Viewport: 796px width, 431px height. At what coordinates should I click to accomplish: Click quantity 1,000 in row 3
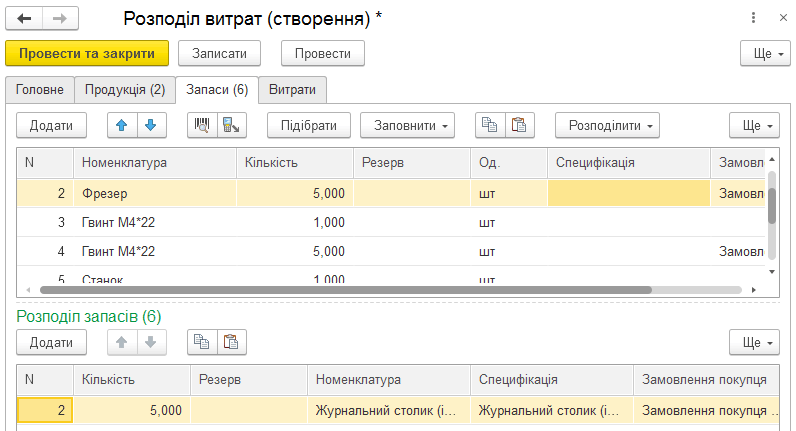(x=295, y=222)
